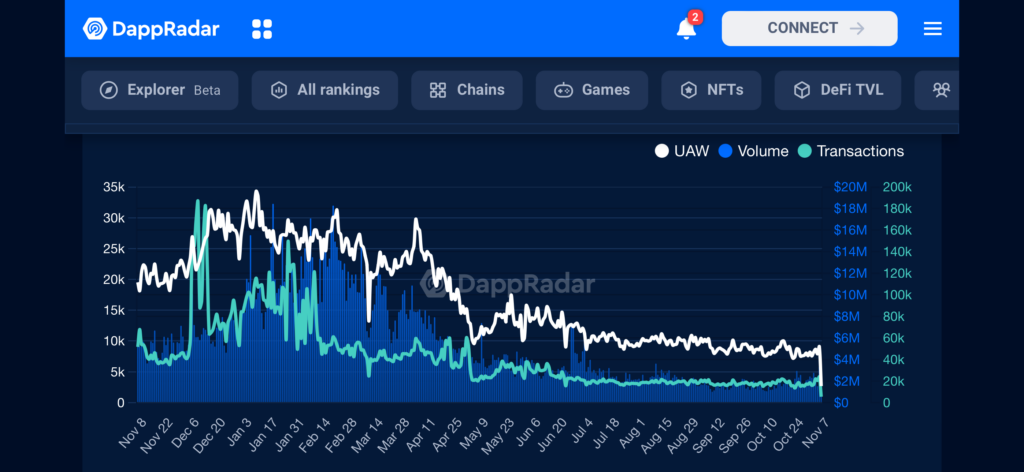
Task: Click the UAW line peak near Jan 3
Action: (257, 192)
